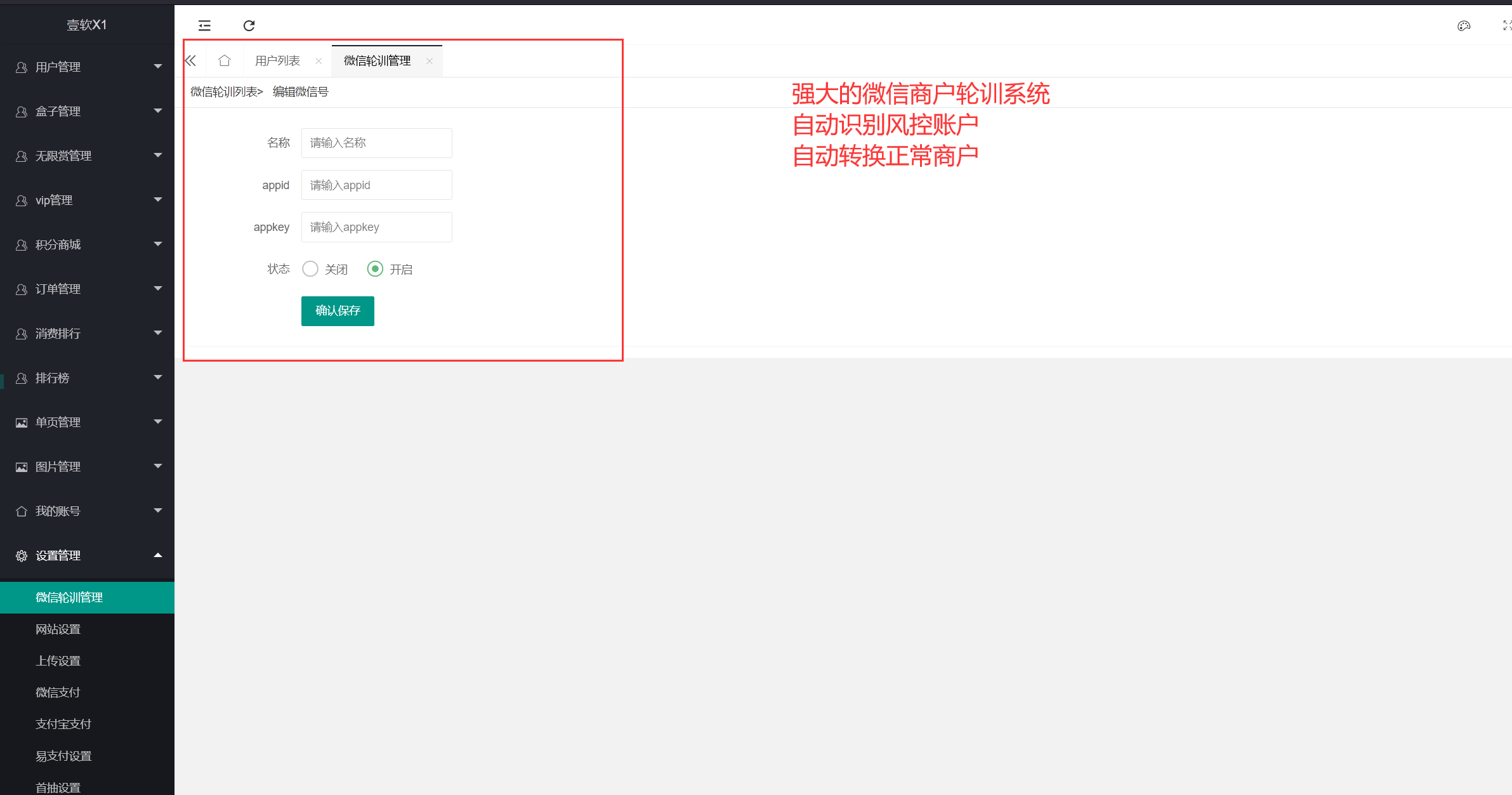Switch to the 微信轮训管理 tab
Viewport: 1512px width, 795px height.
376,60
